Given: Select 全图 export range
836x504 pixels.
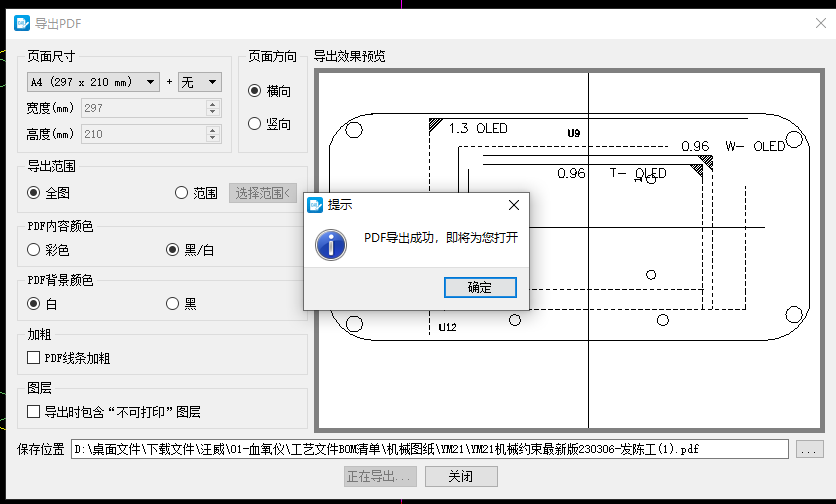Looking at the screenshot, I should (x=49, y=193).
